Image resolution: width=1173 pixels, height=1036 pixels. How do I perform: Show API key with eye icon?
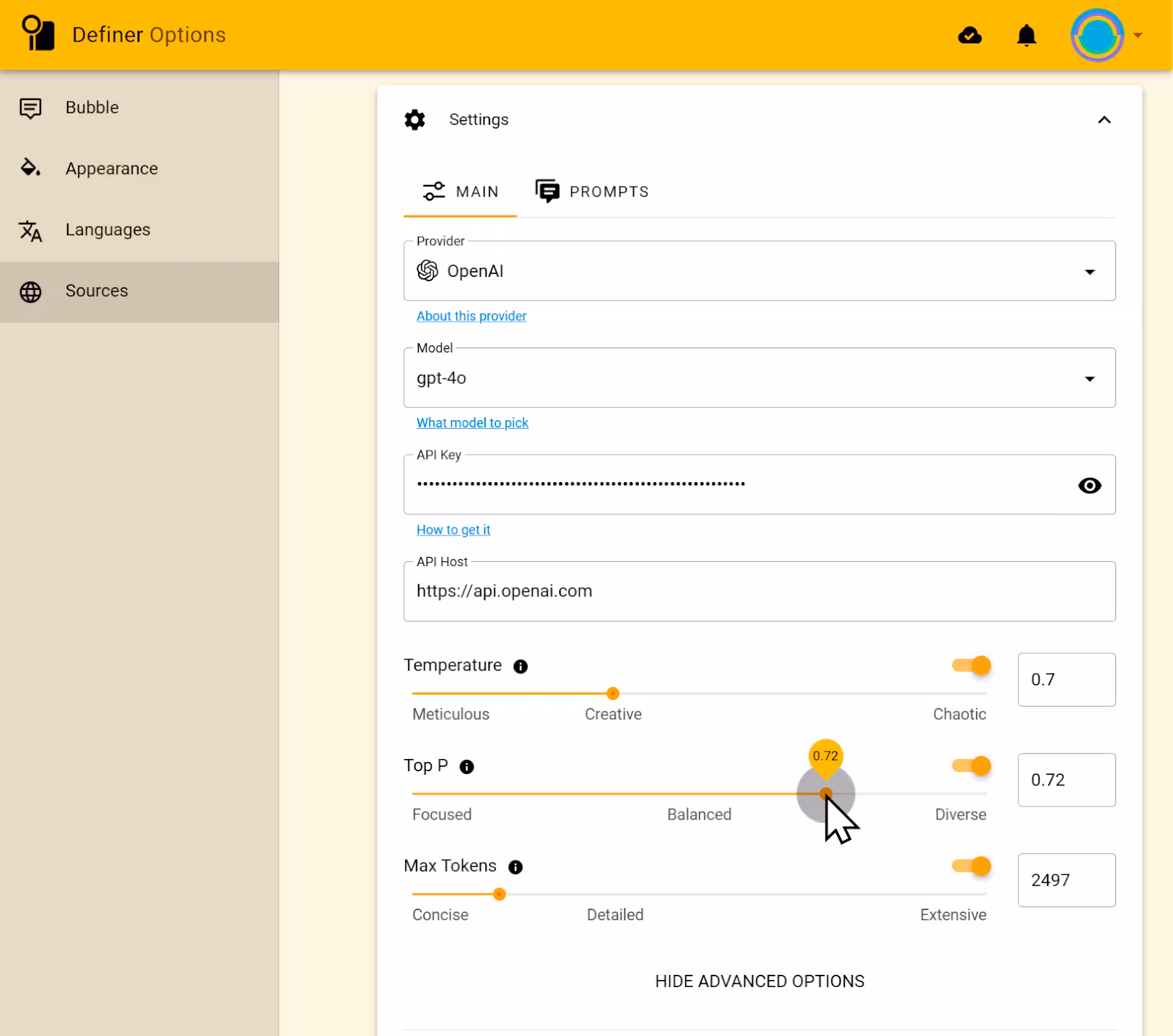coord(1090,486)
